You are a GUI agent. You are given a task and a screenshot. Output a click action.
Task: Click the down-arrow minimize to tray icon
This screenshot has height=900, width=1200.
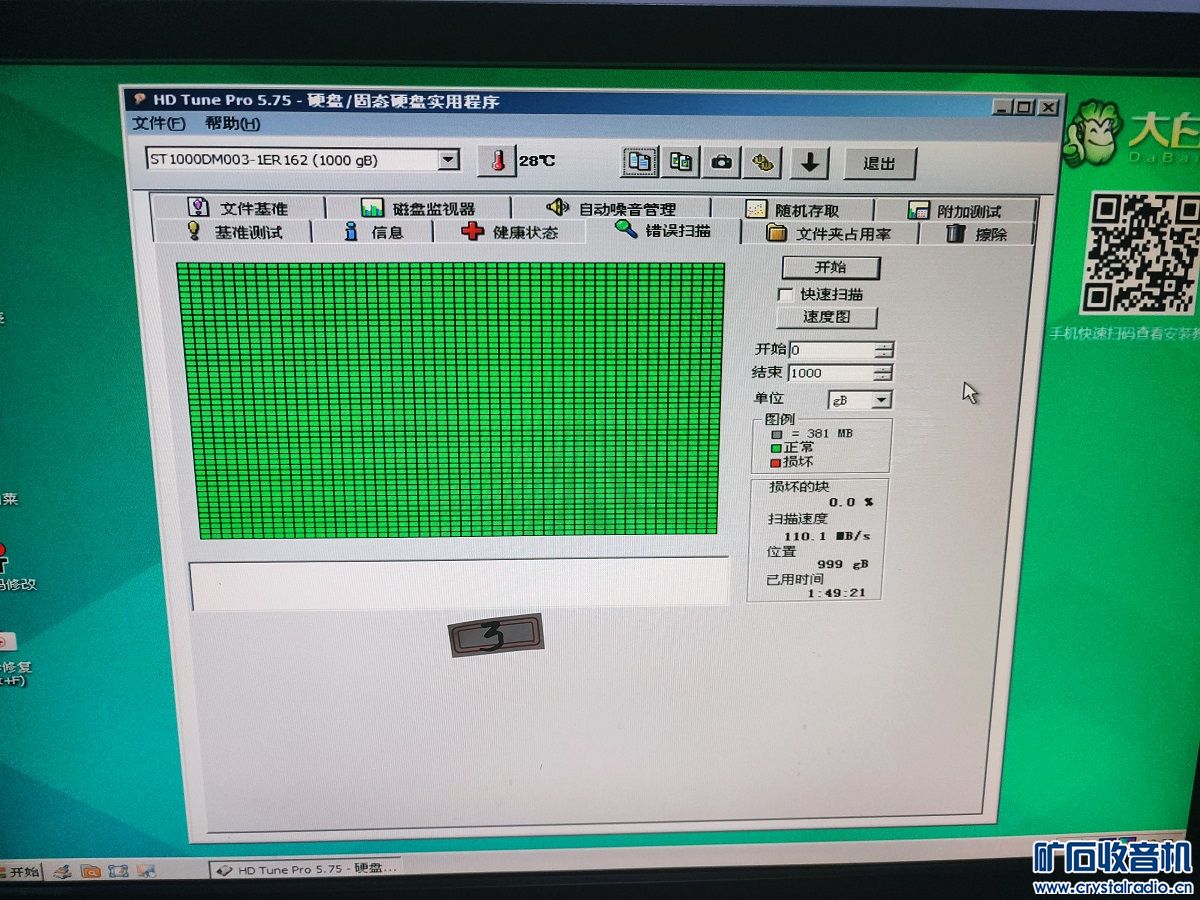[809, 162]
